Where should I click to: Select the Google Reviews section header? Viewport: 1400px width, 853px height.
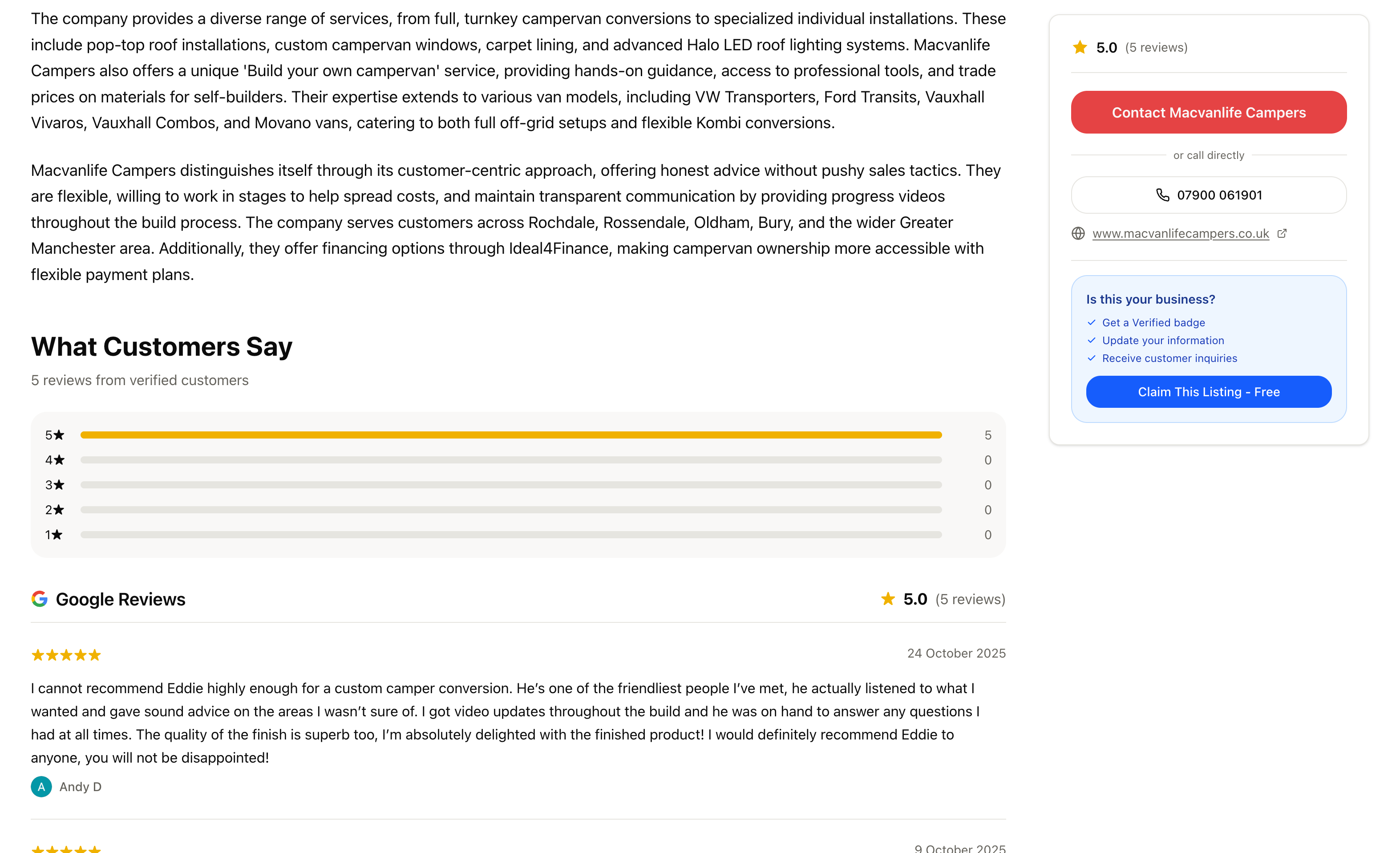click(121, 599)
